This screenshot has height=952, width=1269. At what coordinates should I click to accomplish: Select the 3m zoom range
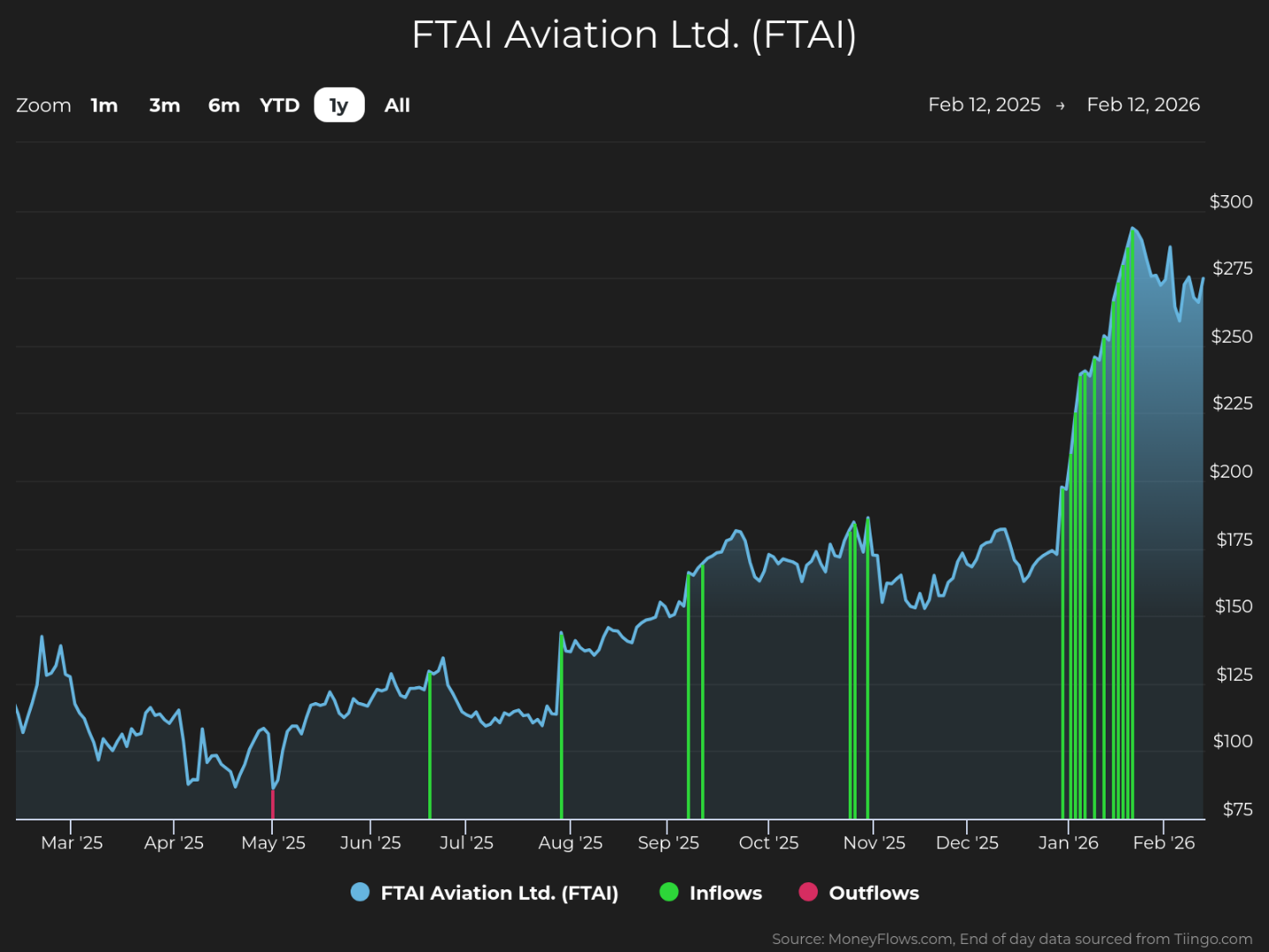pos(164,105)
